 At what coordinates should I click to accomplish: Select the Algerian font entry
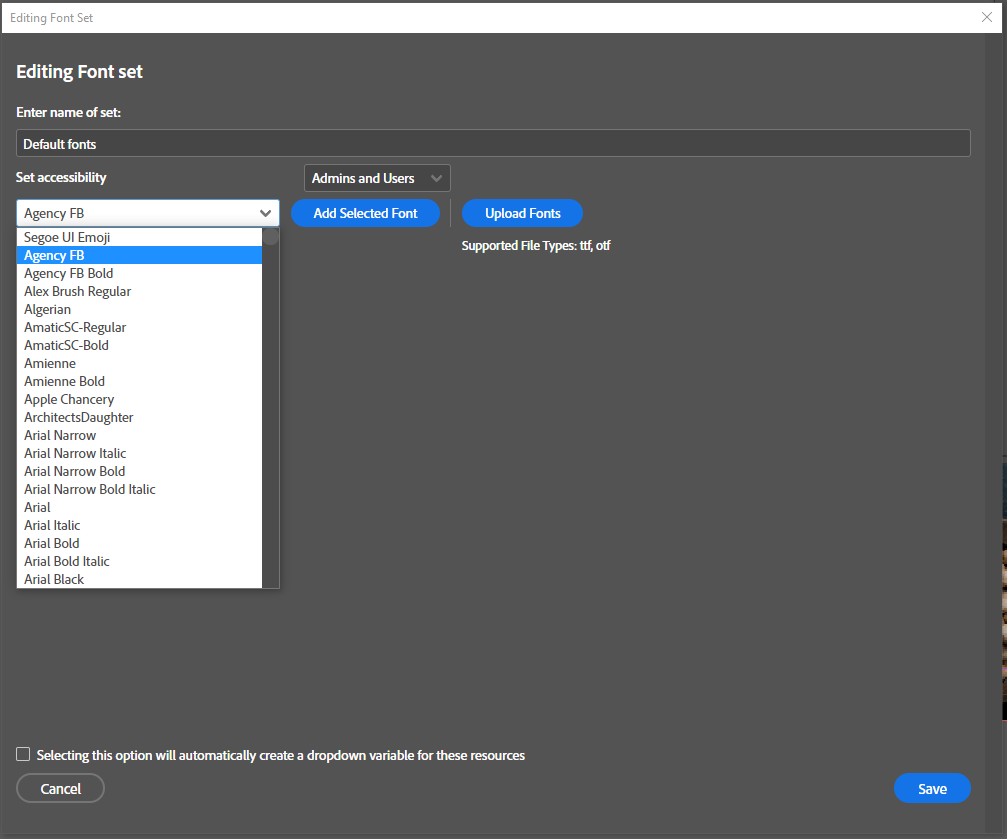[48, 309]
